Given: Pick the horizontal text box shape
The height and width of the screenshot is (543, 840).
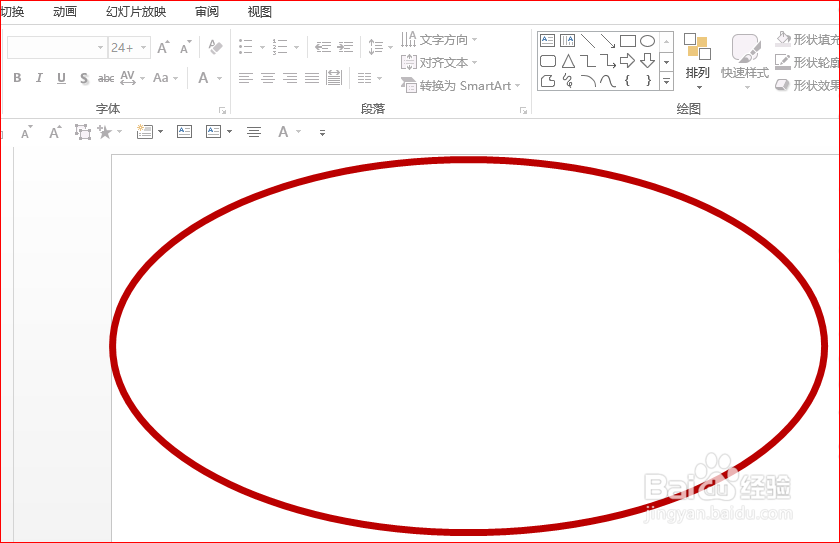Looking at the screenshot, I should 548,41.
